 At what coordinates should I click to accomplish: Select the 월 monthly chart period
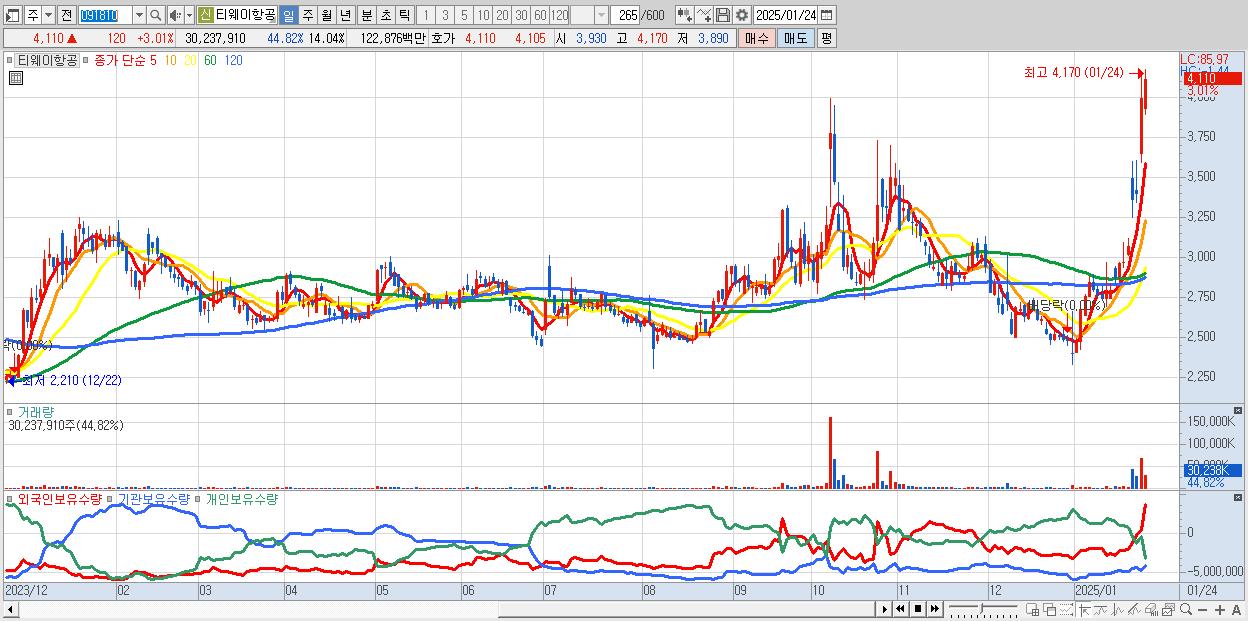pos(326,15)
